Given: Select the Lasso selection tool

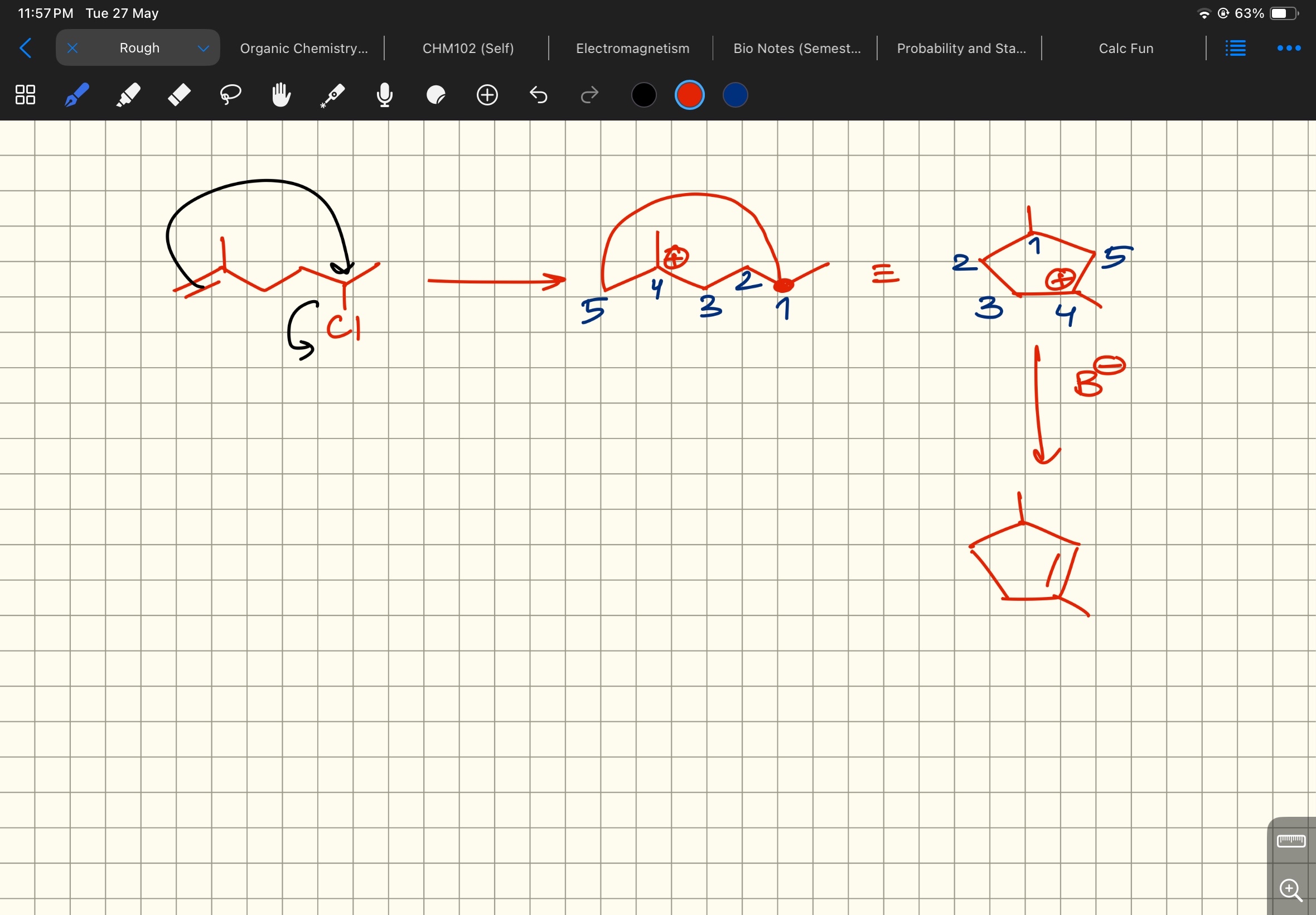Looking at the screenshot, I should [230, 95].
